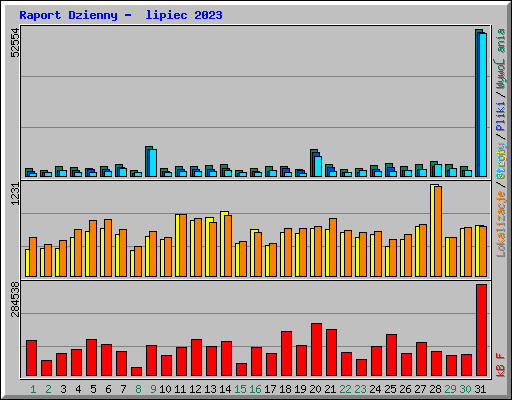512x400 pixels.
Task: Click the 'Lokalizacje' legend label
Action: click(x=501, y=224)
